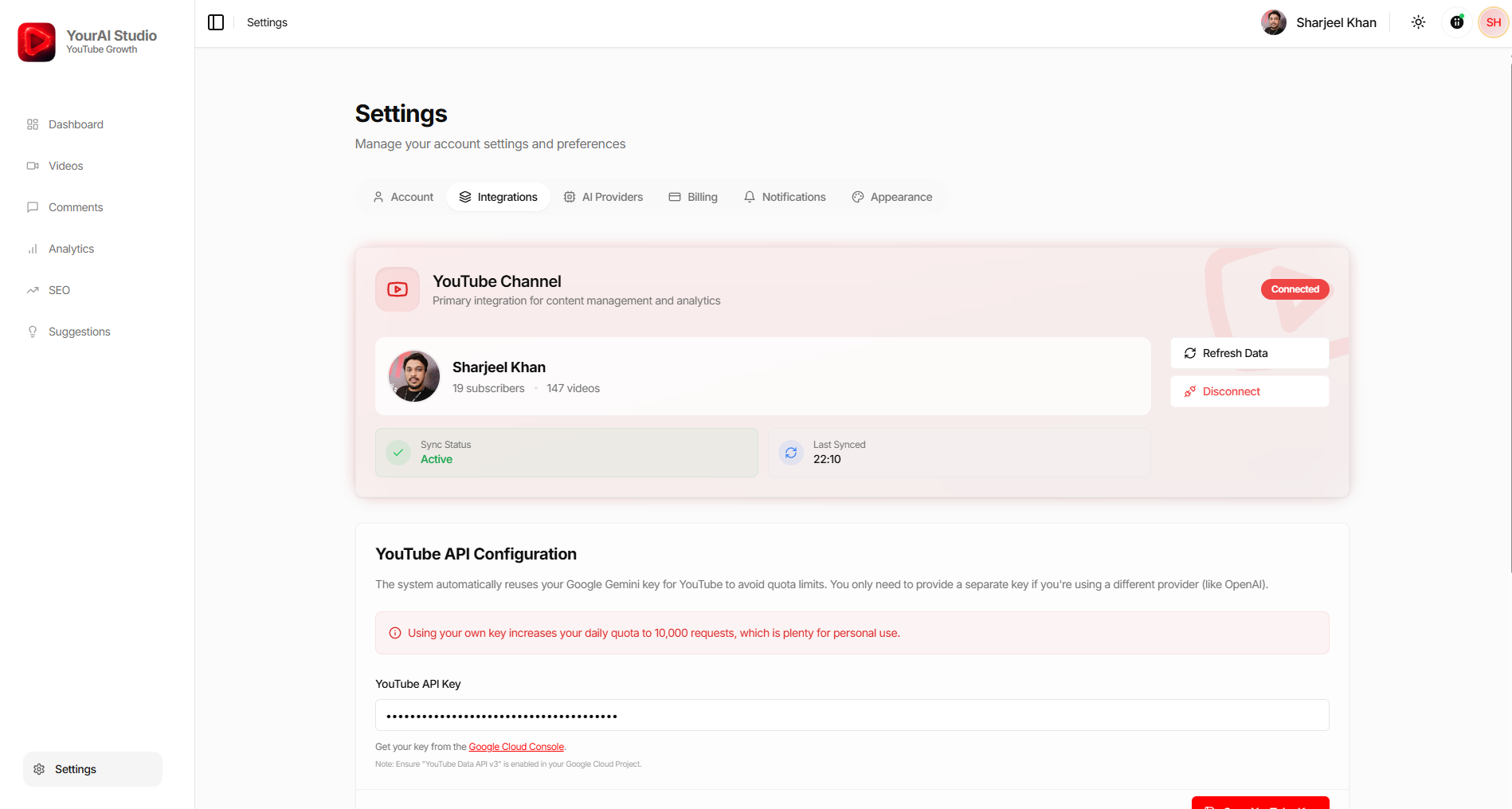Disconnect the YouTube Channel

1248,391
